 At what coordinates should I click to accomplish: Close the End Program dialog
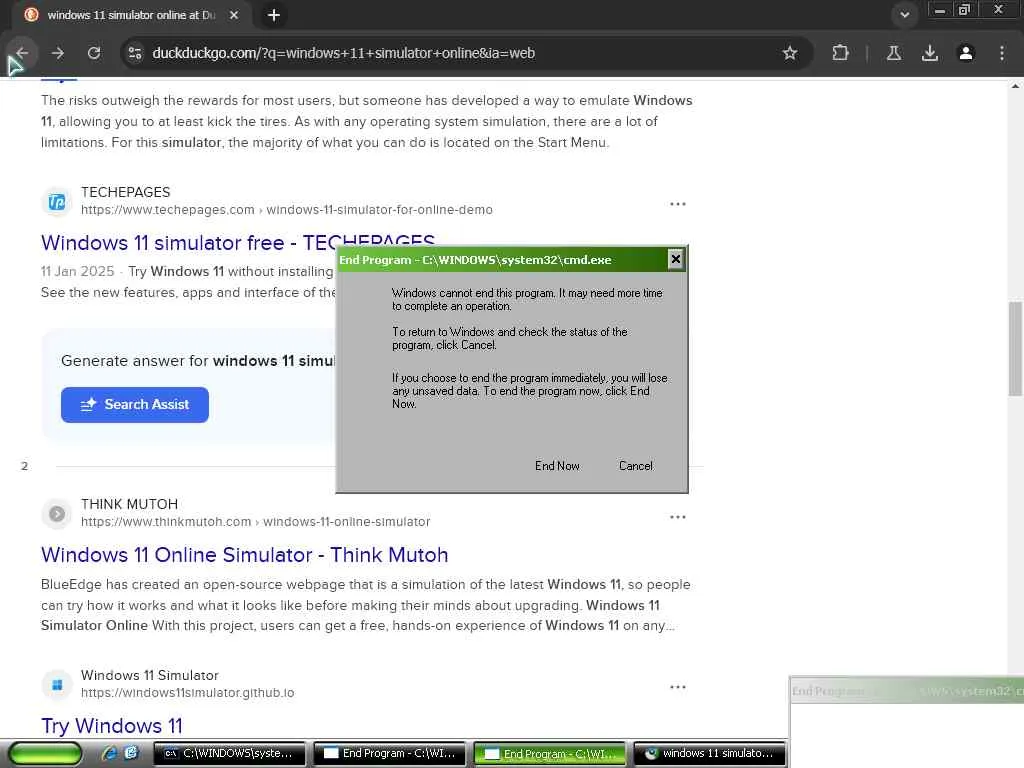[675, 259]
